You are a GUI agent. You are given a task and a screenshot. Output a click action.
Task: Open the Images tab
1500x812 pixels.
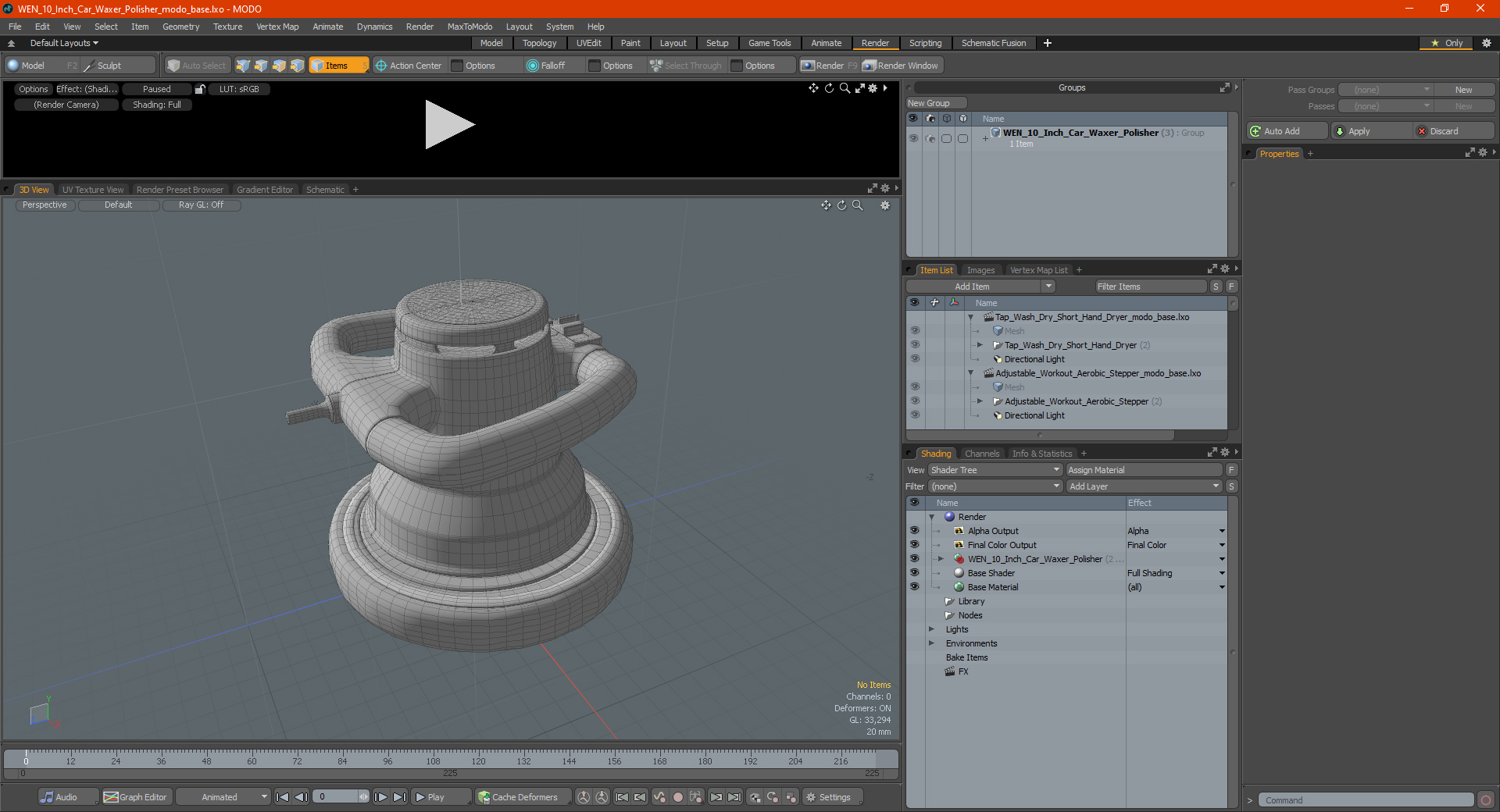[x=980, y=270]
